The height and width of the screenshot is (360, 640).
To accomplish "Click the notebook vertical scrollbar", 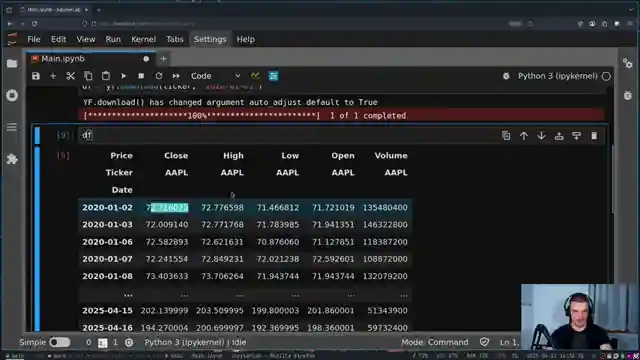I will click(612, 180).
